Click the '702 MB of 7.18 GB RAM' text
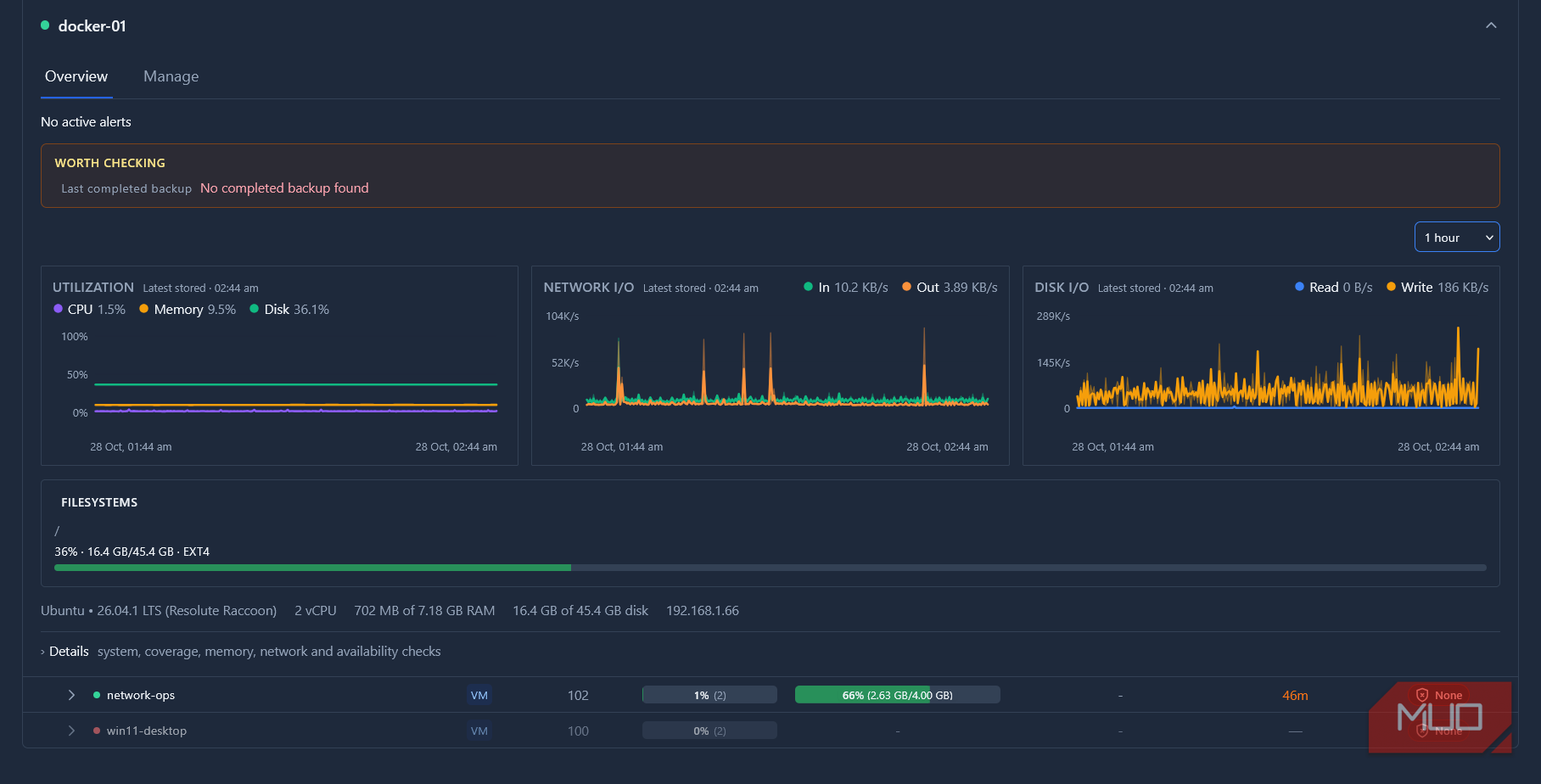1541x784 pixels. [424, 611]
